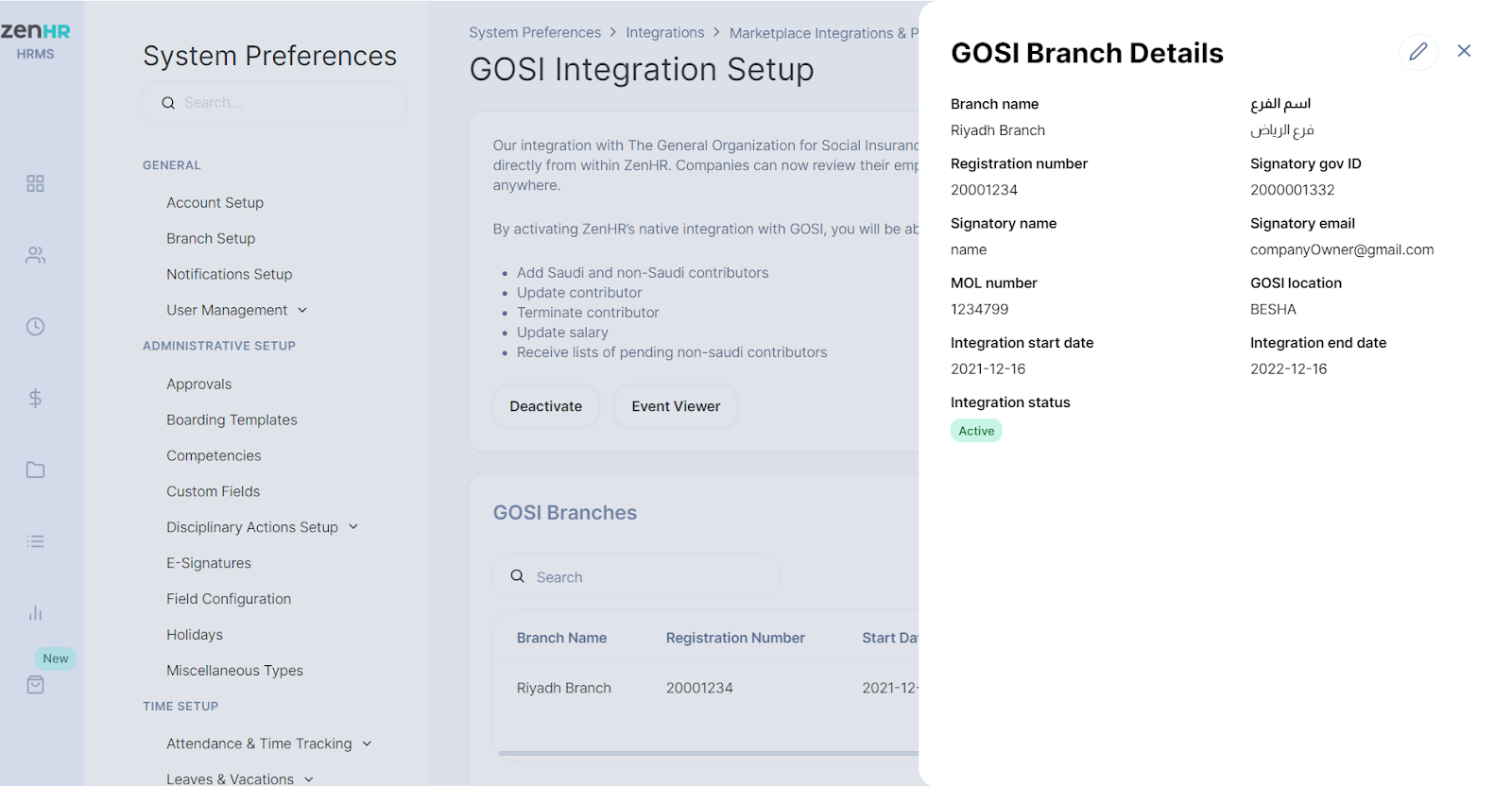Viewport: 1512px width, 786px height.
Task: Click the horizontal scrollbar under branches table
Action: pyautogui.click(x=709, y=753)
